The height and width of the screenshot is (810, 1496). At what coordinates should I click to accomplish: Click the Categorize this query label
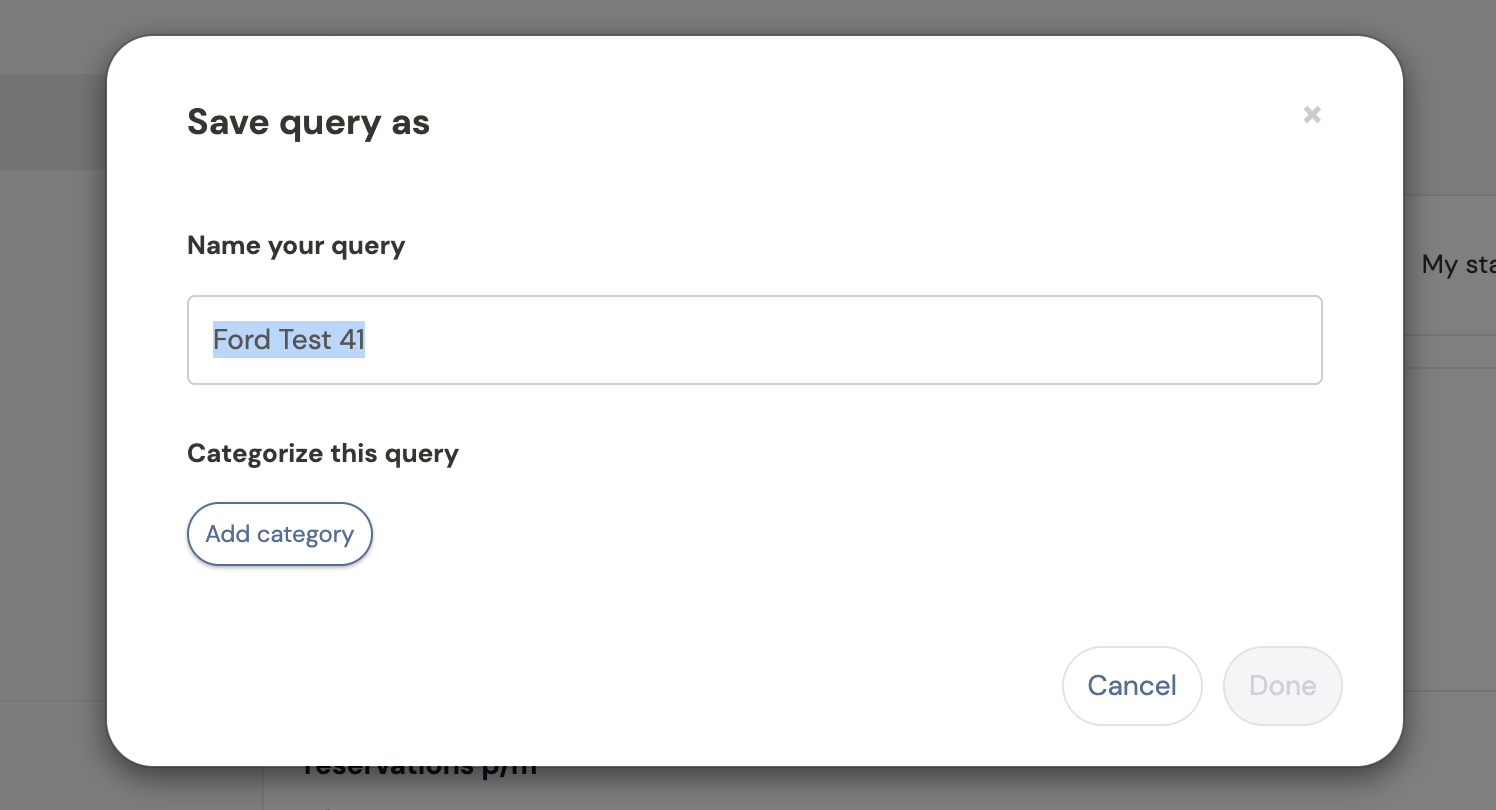(x=323, y=453)
